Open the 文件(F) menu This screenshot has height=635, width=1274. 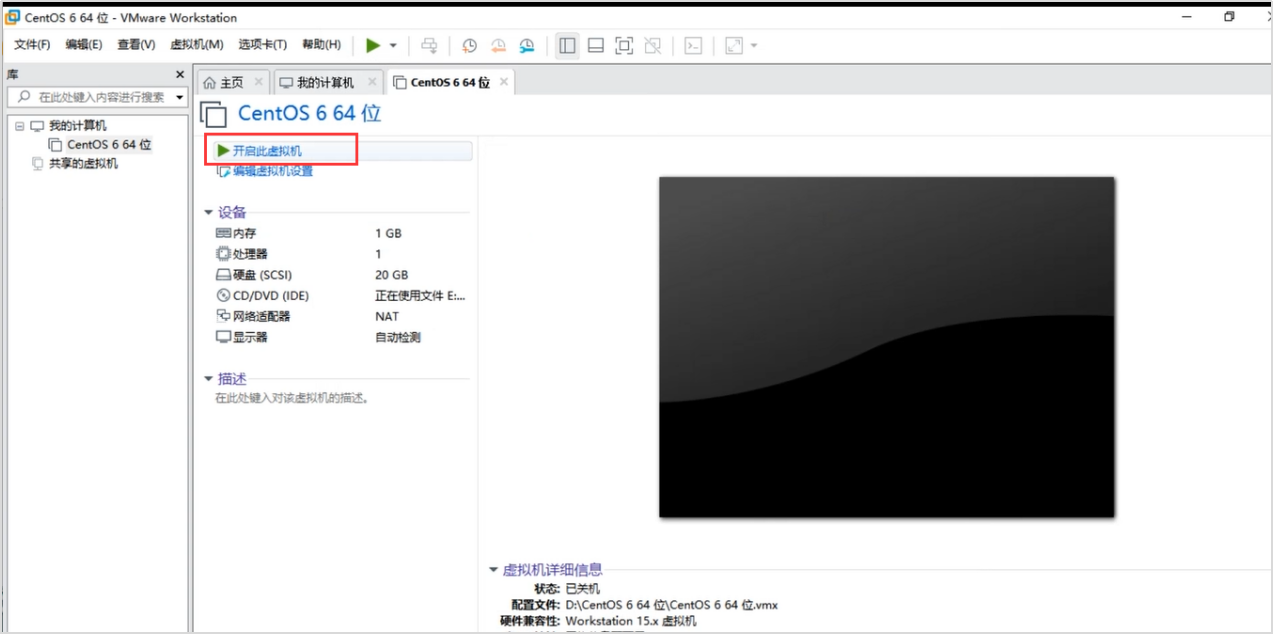tap(32, 45)
